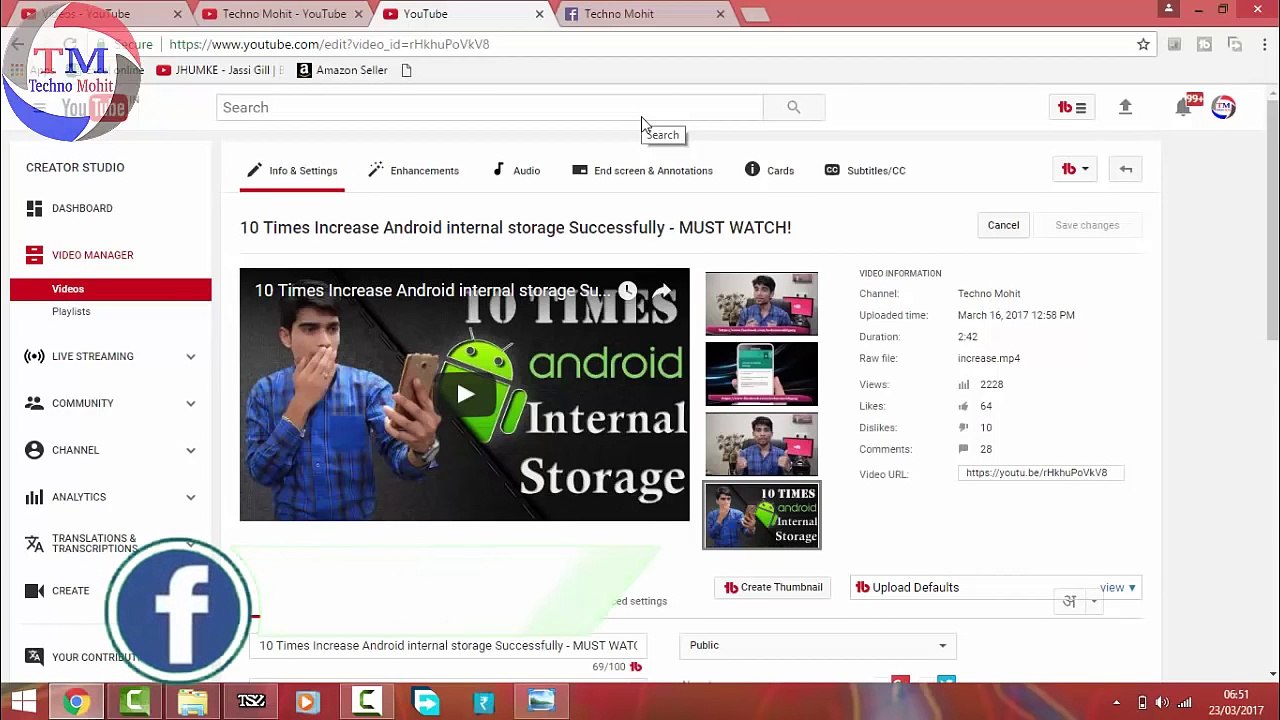
Task: Open the Chrome three-dot menu
Action: click(x=1264, y=44)
